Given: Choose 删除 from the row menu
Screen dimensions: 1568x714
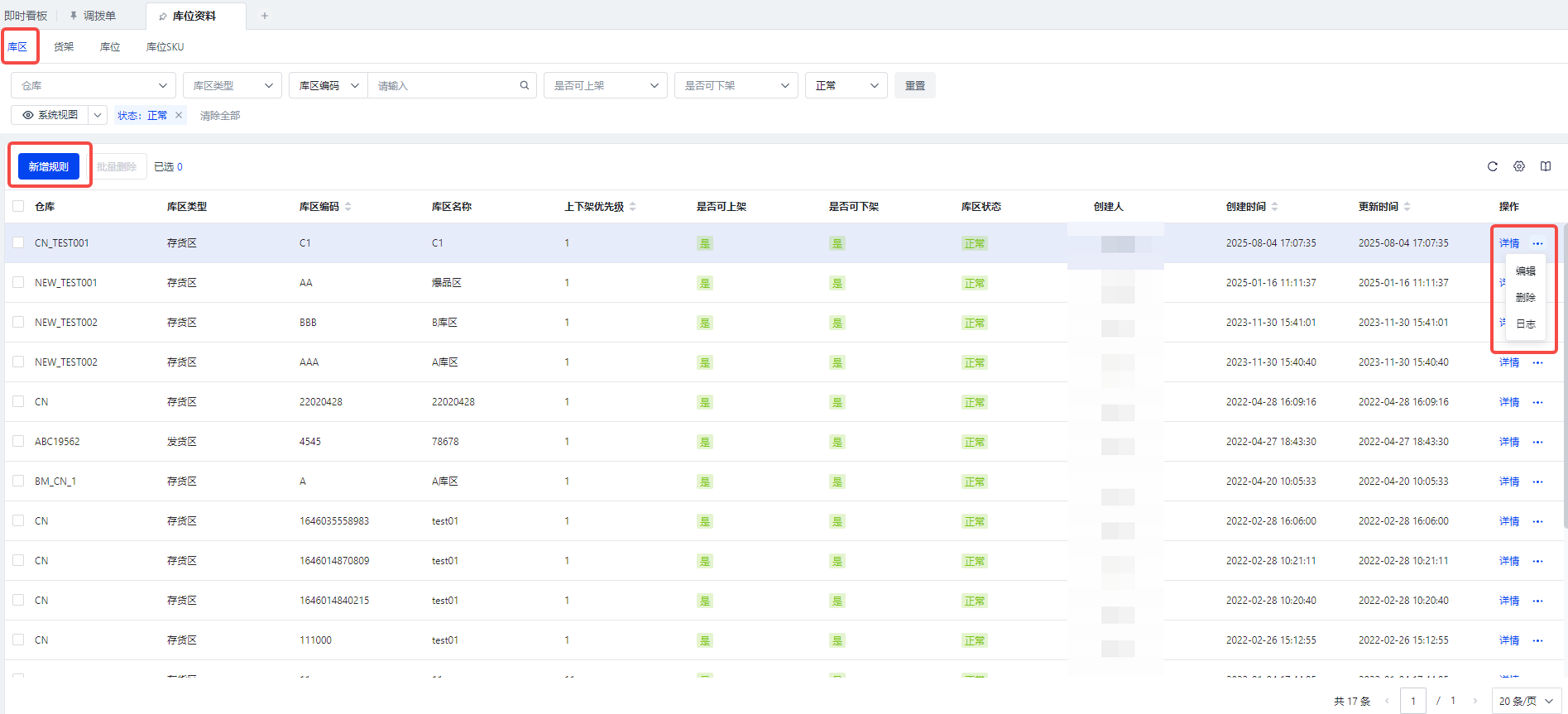Looking at the screenshot, I should 1525,298.
